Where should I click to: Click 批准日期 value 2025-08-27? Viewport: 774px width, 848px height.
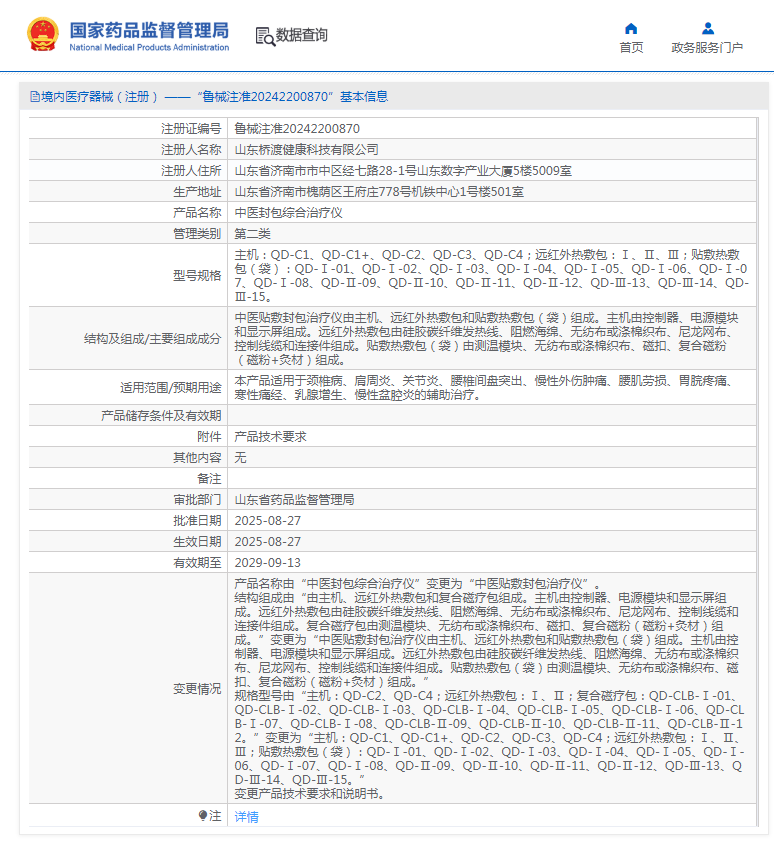click(x=268, y=521)
